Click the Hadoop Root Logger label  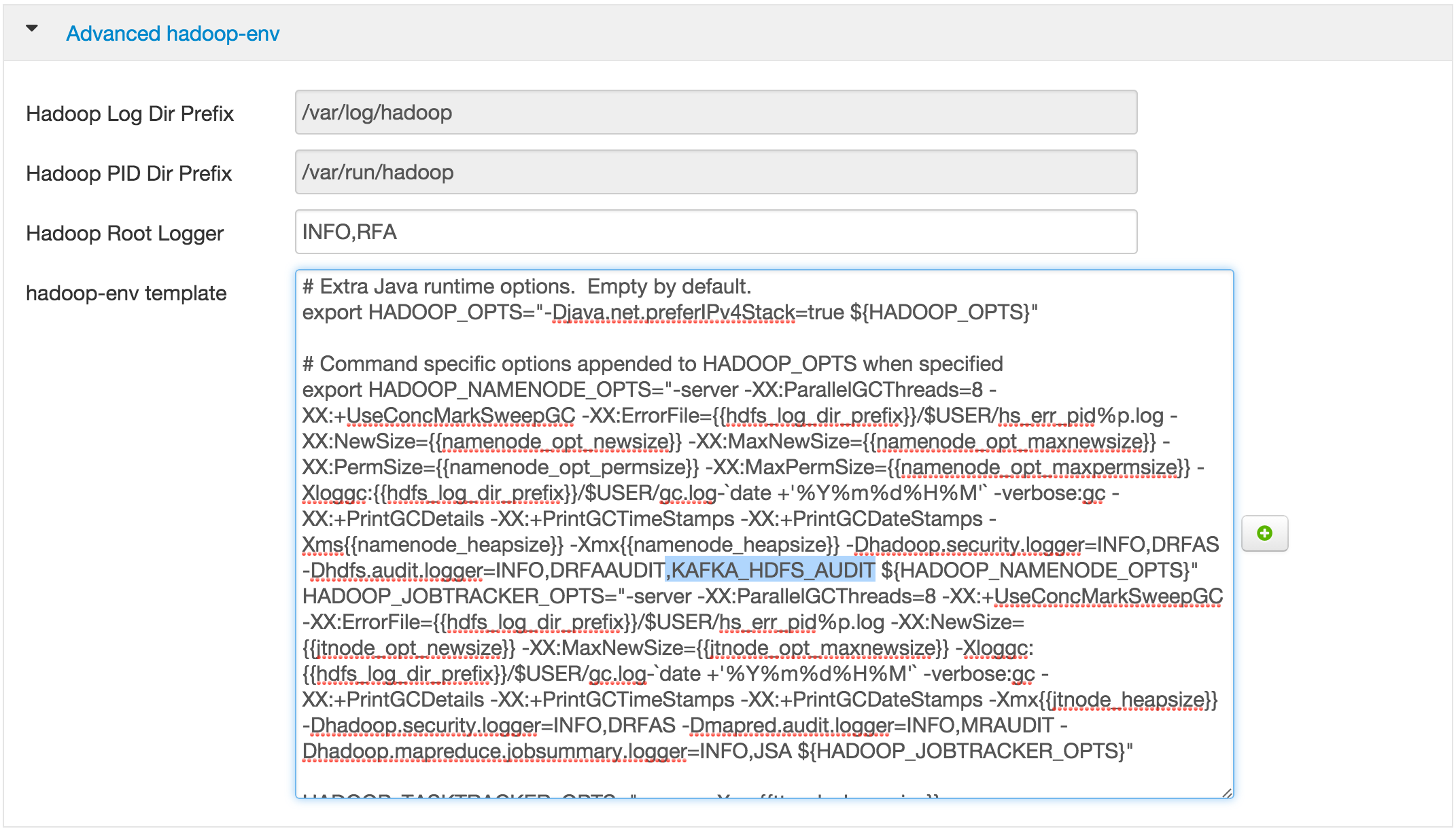pyautogui.click(x=124, y=233)
